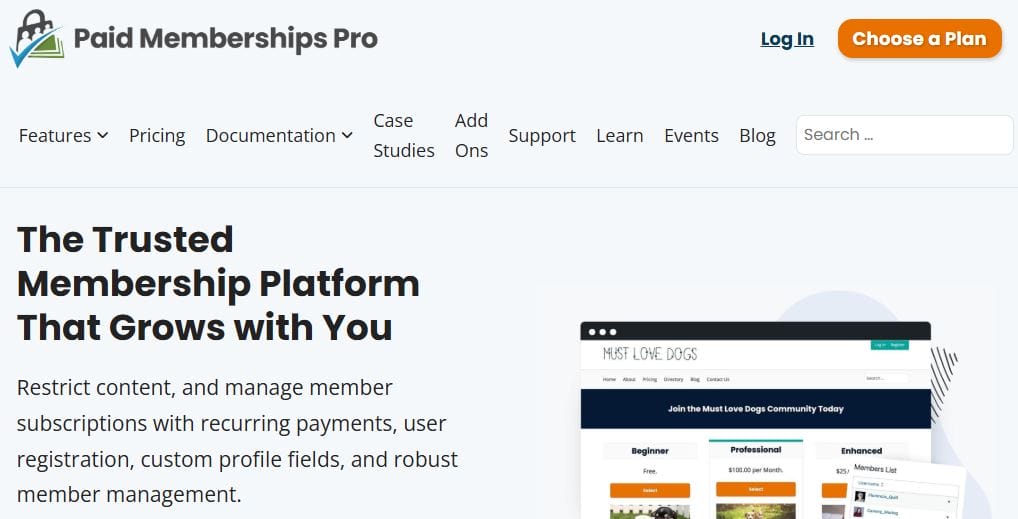This screenshot has width=1018, height=519.
Task: Click the Paid Memberships Pro site title
Action: pos(225,38)
